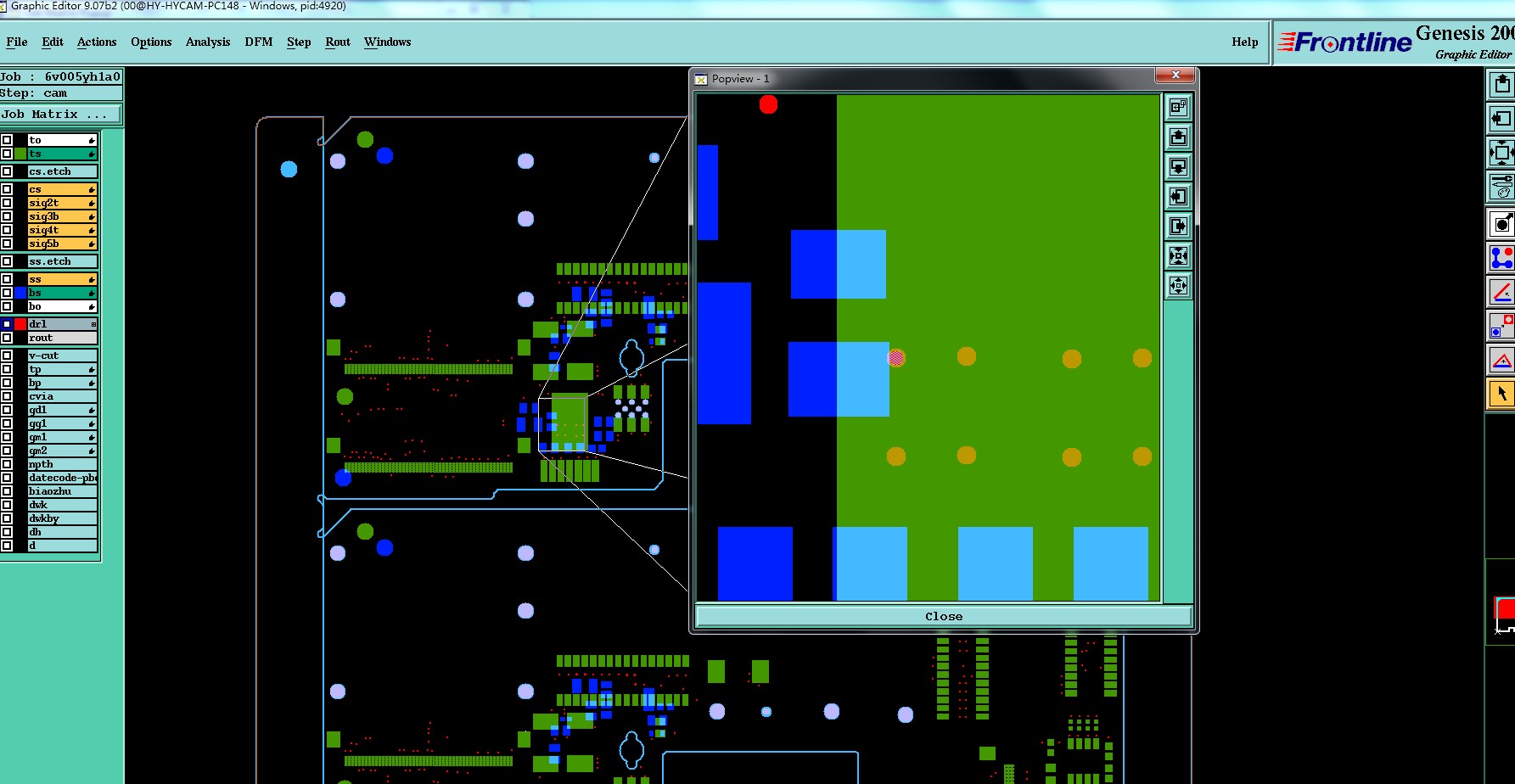The height and width of the screenshot is (784, 1515).
Task: Click the green color swatch of layer 'ts'
Action: [x=20, y=154]
